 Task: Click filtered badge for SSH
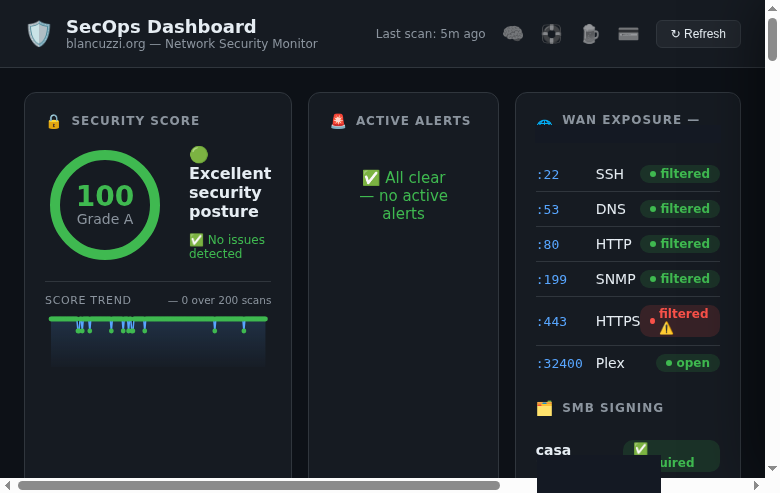click(680, 174)
